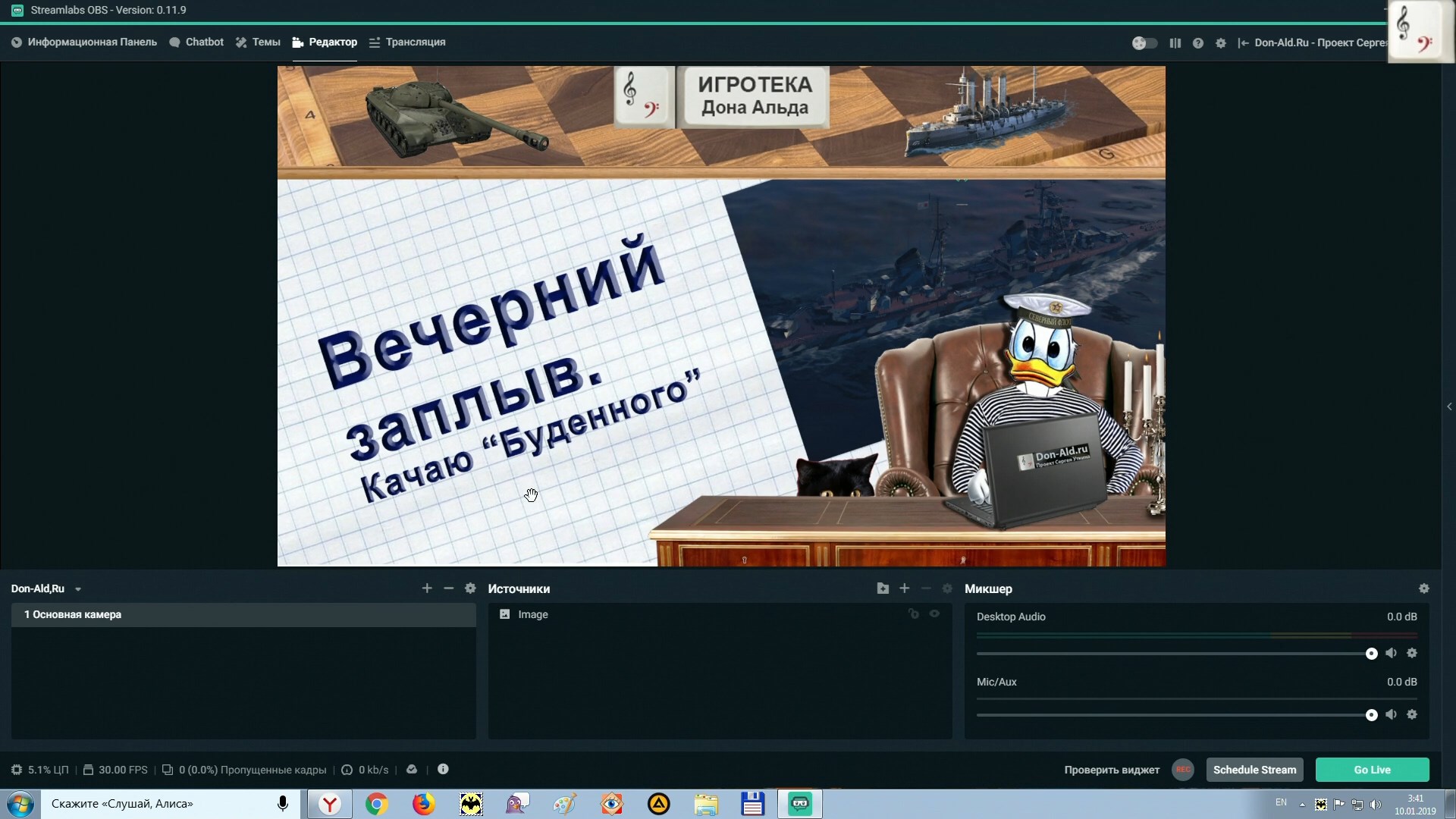Image resolution: width=1456 pixels, height=819 pixels.
Task: Select the Image source row
Action: pyautogui.click(x=720, y=615)
